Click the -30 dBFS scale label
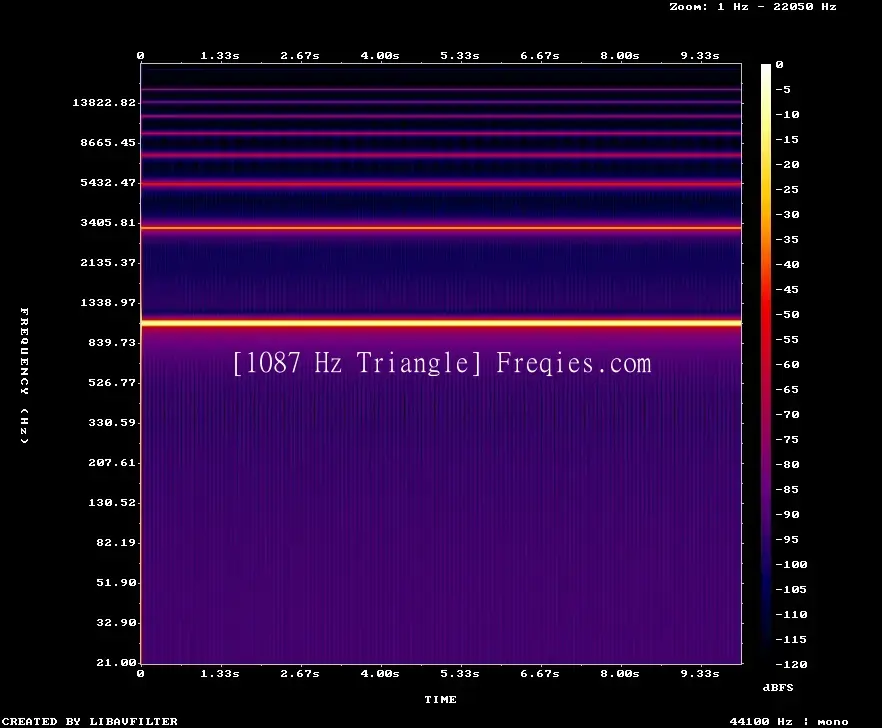Image resolution: width=882 pixels, height=728 pixels. [787, 214]
